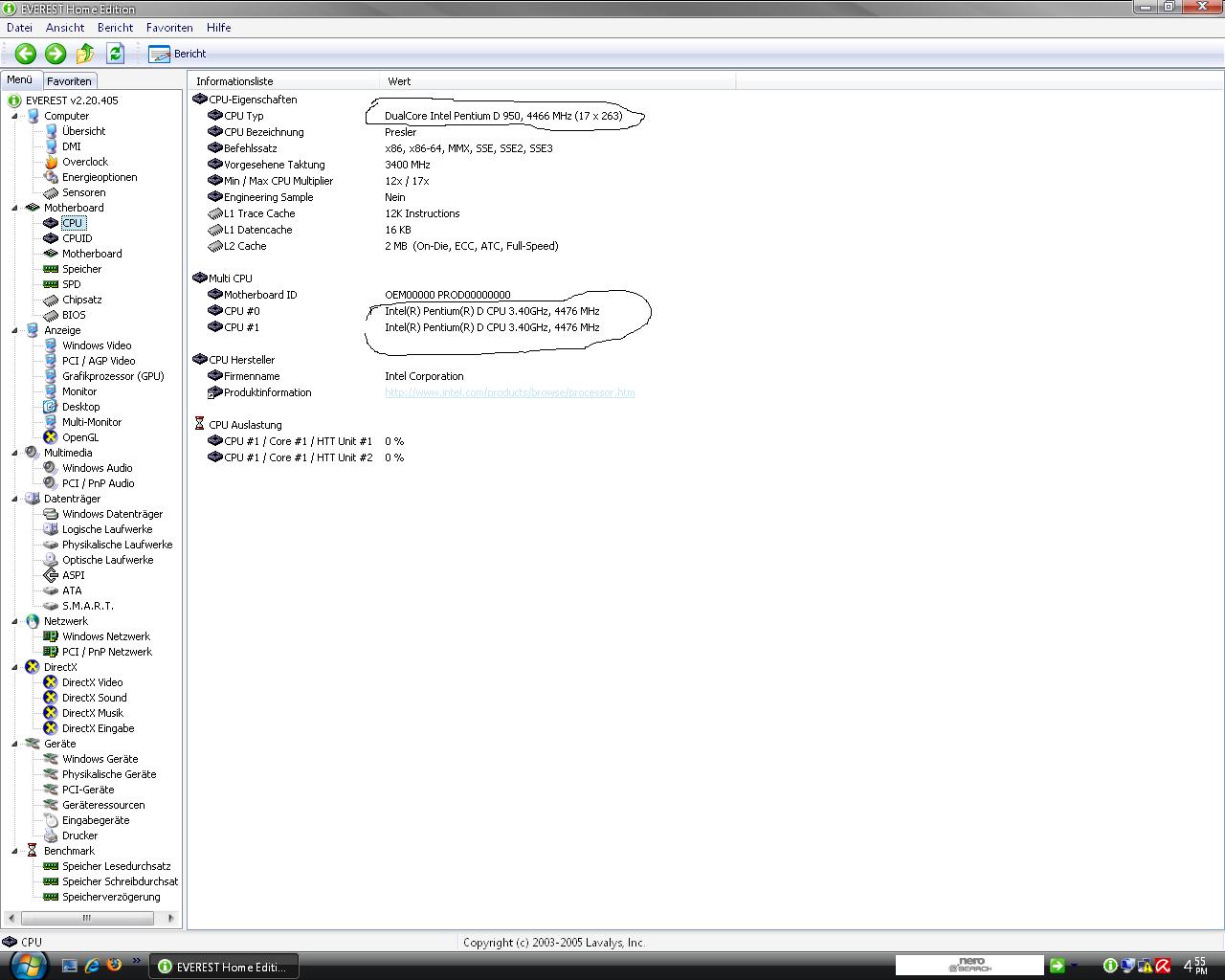Select the Energieoptionen tree item
The height and width of the screenshot is (980, 1225).
tap(91, 177)
